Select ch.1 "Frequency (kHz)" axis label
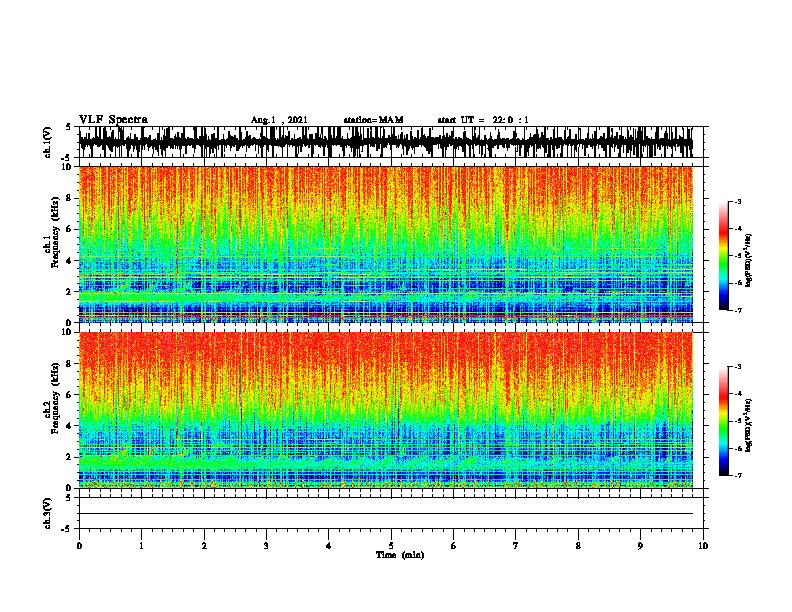The height and width of the screenshot is (612, 792). tap(55, 232)
